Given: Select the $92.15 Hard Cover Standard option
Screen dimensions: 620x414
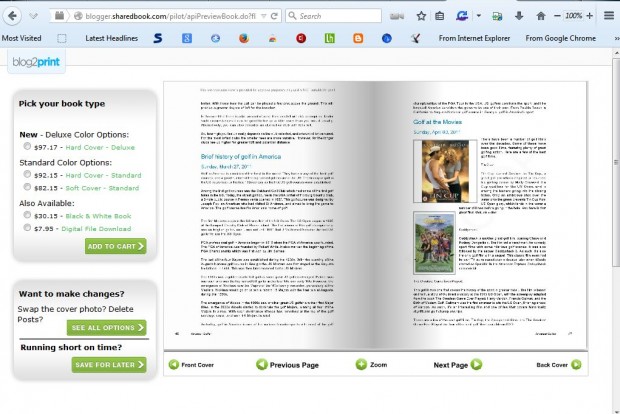Looking at the screenshot, I should 26,174.
